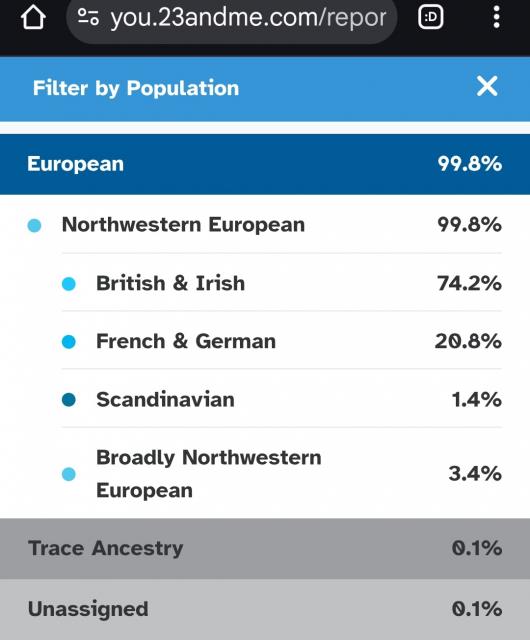Open the tab switcher icon
Viewport: 530px width, 640px height.
click(x=430, y=17)
